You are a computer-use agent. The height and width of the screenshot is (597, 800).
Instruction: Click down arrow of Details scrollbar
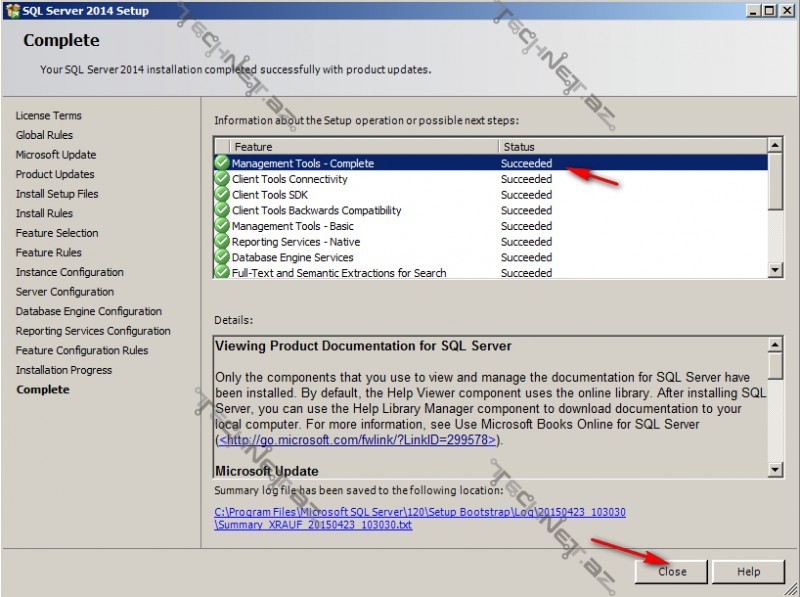775,469
